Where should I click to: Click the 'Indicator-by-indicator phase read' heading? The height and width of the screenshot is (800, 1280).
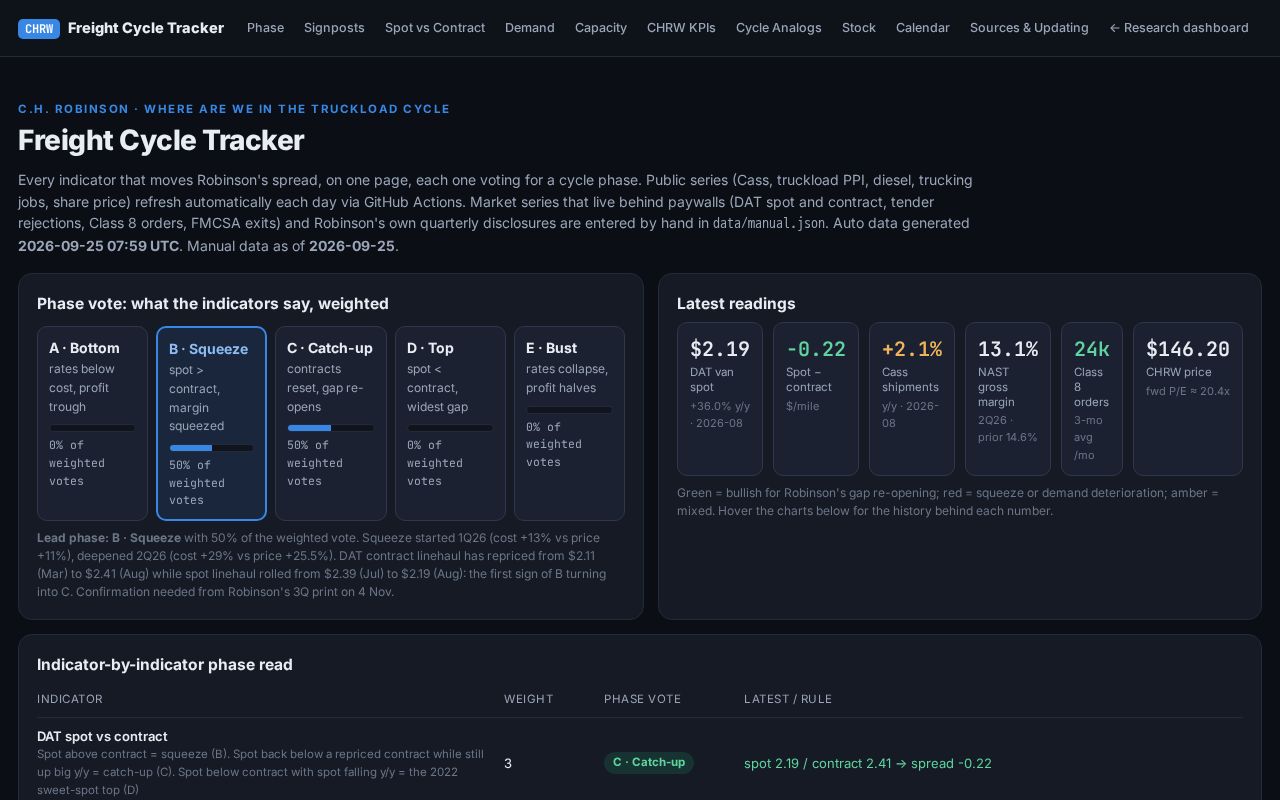coord(165,664)
